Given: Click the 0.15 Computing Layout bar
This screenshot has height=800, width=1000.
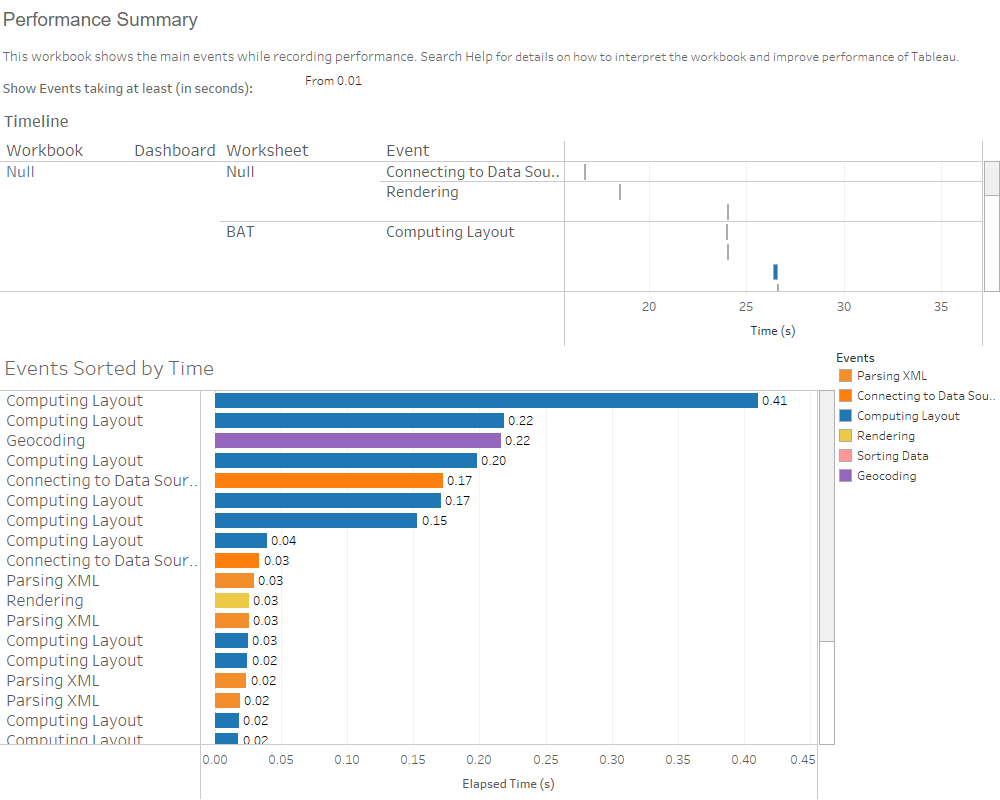Looking at the screenshot, I should pyautogui.click(x=315, y=520).
